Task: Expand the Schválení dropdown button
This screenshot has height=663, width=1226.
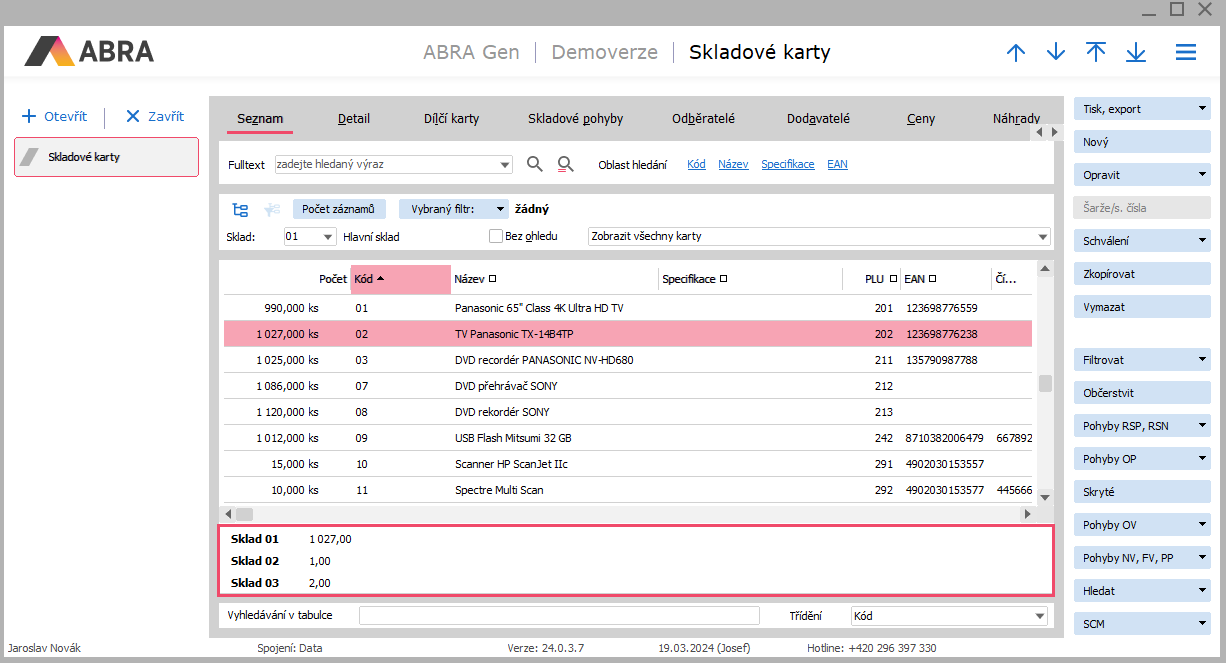Action: [1203, 241]
